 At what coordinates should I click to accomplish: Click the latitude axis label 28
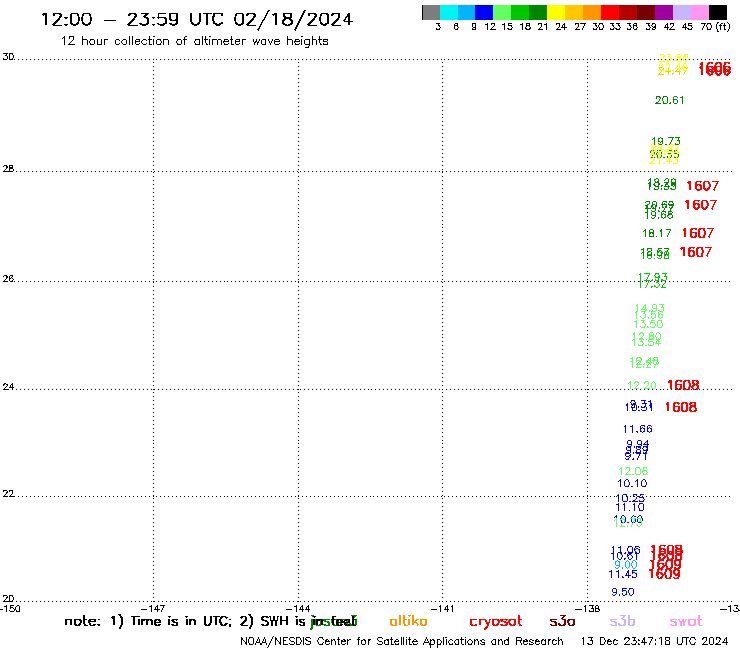pyautogui.click(x=8, y=169)
